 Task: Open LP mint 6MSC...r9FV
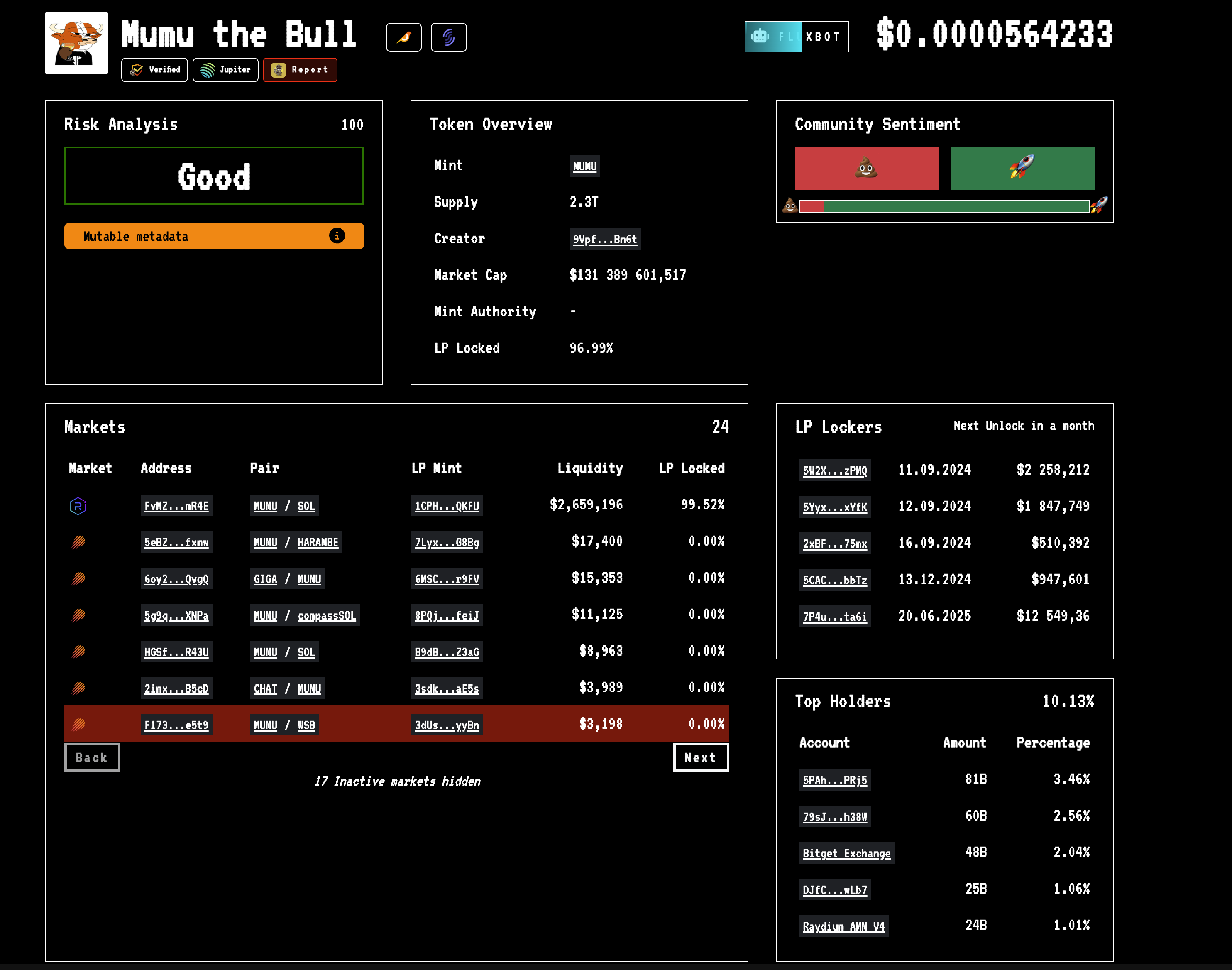447,579
